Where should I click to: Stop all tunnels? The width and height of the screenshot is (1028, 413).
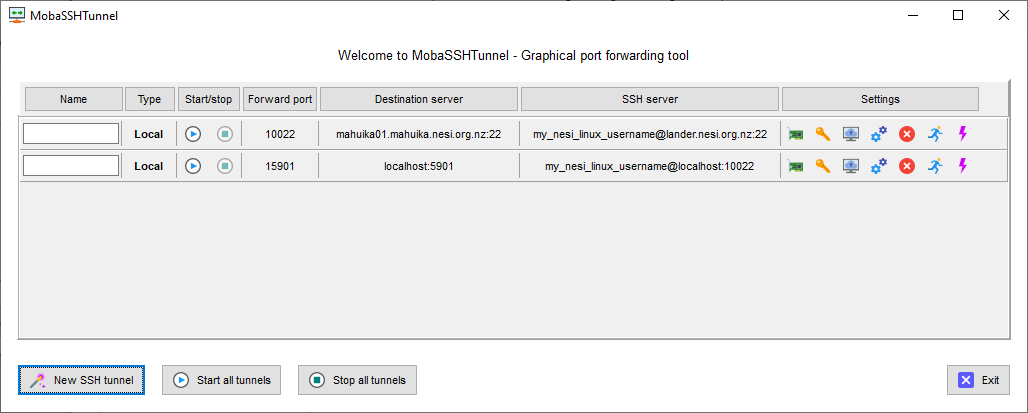[x=357, y=380]
